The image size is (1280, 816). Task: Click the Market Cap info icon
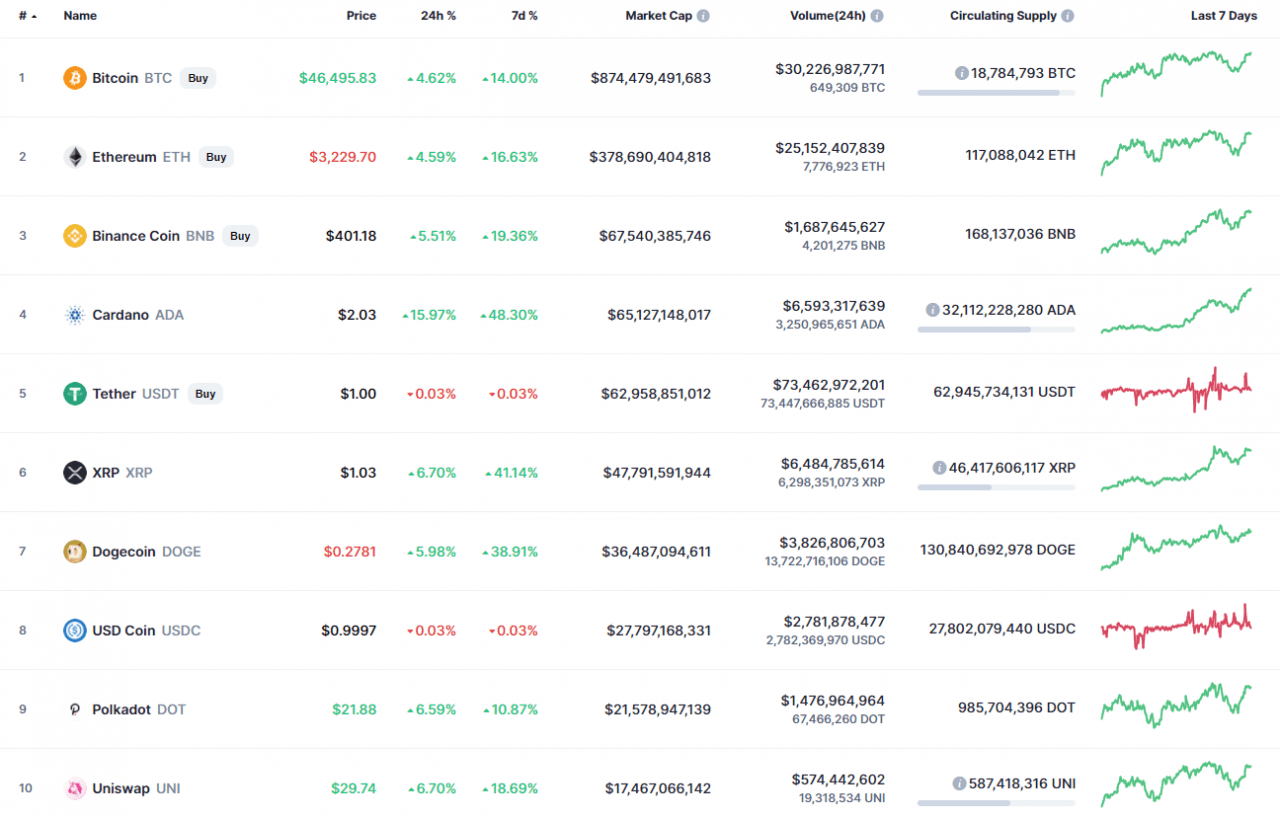point(704,16)
